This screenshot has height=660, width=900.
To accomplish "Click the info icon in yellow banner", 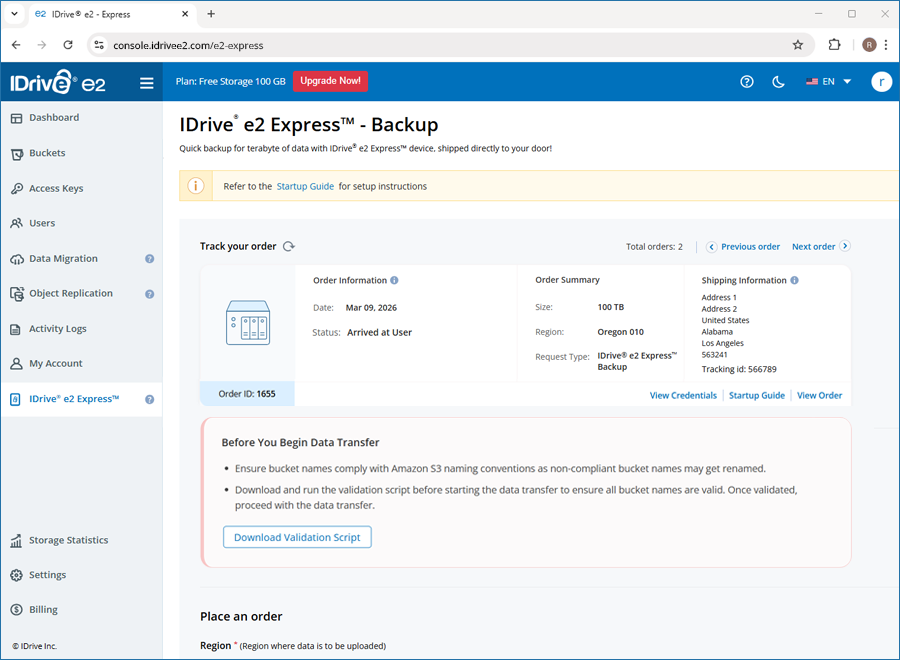I will 196,186.
